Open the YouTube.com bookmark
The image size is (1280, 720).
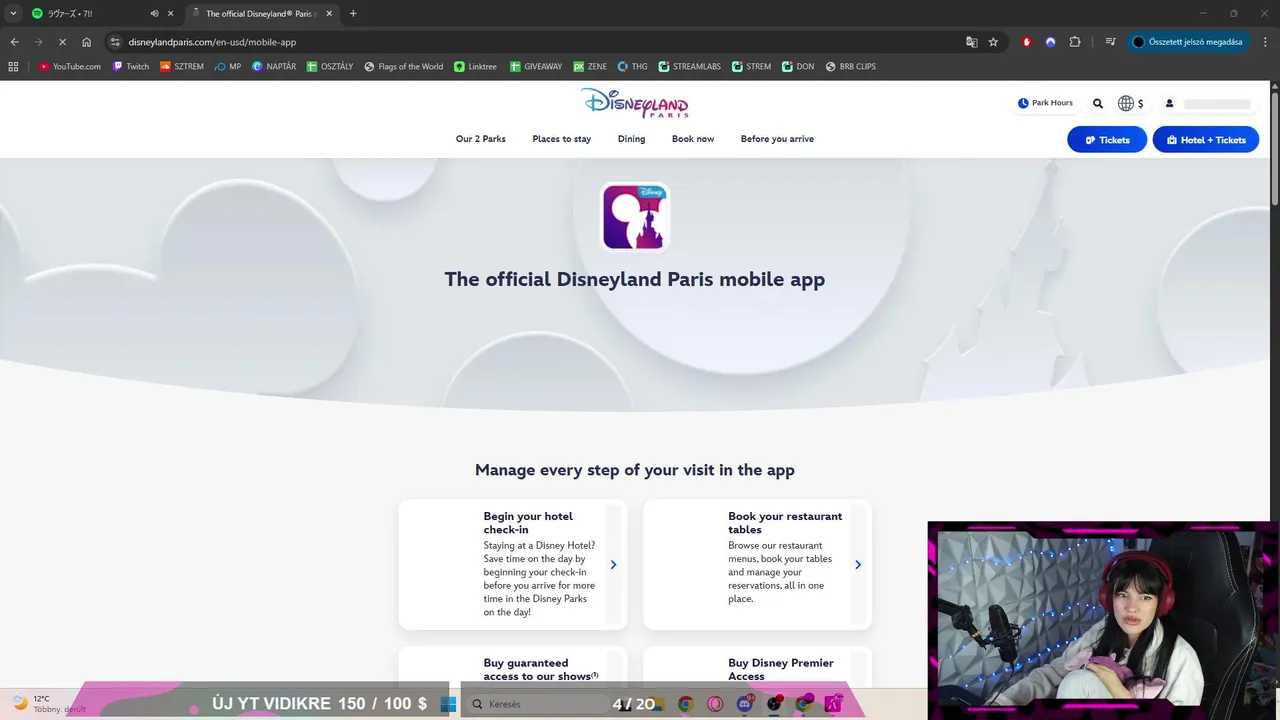[x=70, y=66]
